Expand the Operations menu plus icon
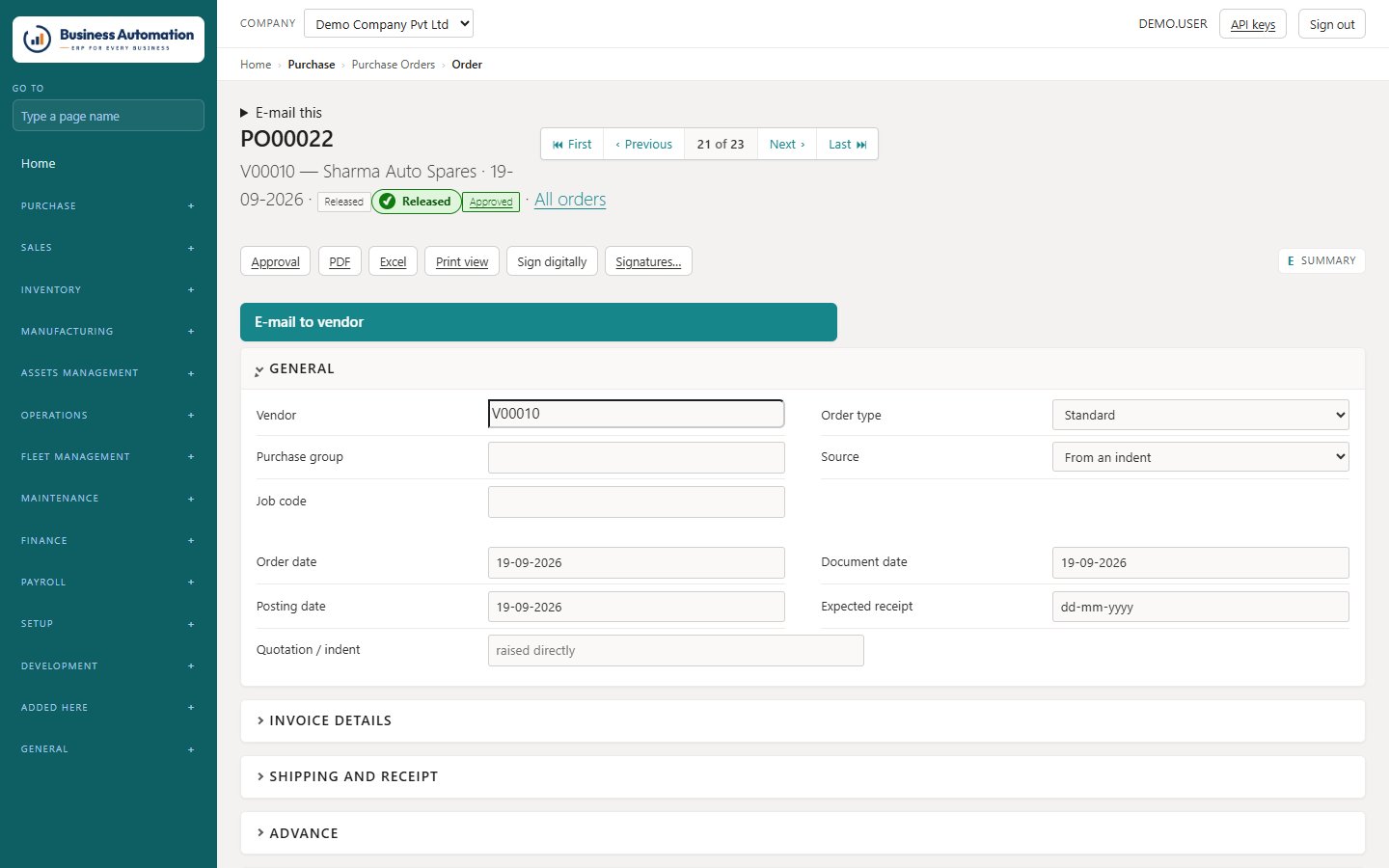This screenshot has height=868, width=1389. tap(191, 416)
